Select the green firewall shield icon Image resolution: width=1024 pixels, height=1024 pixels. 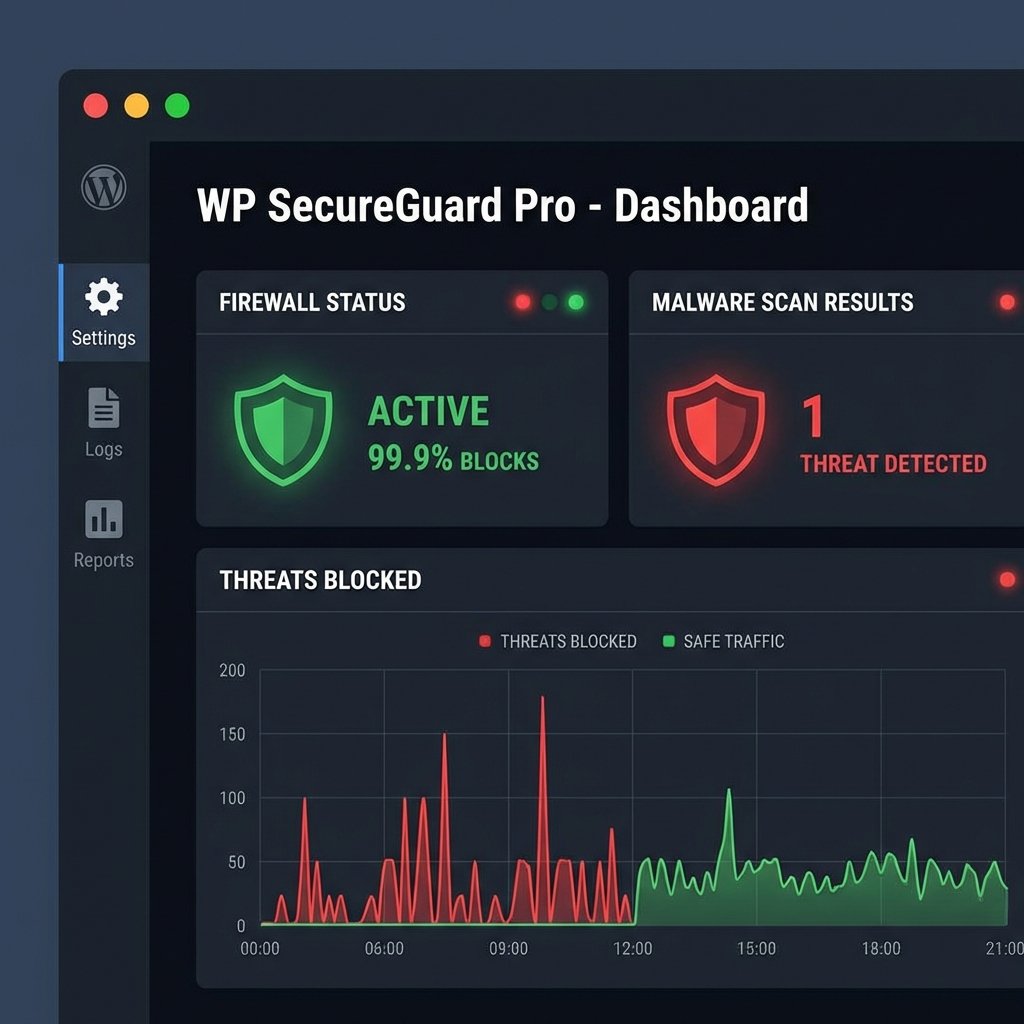coord(283,430)
